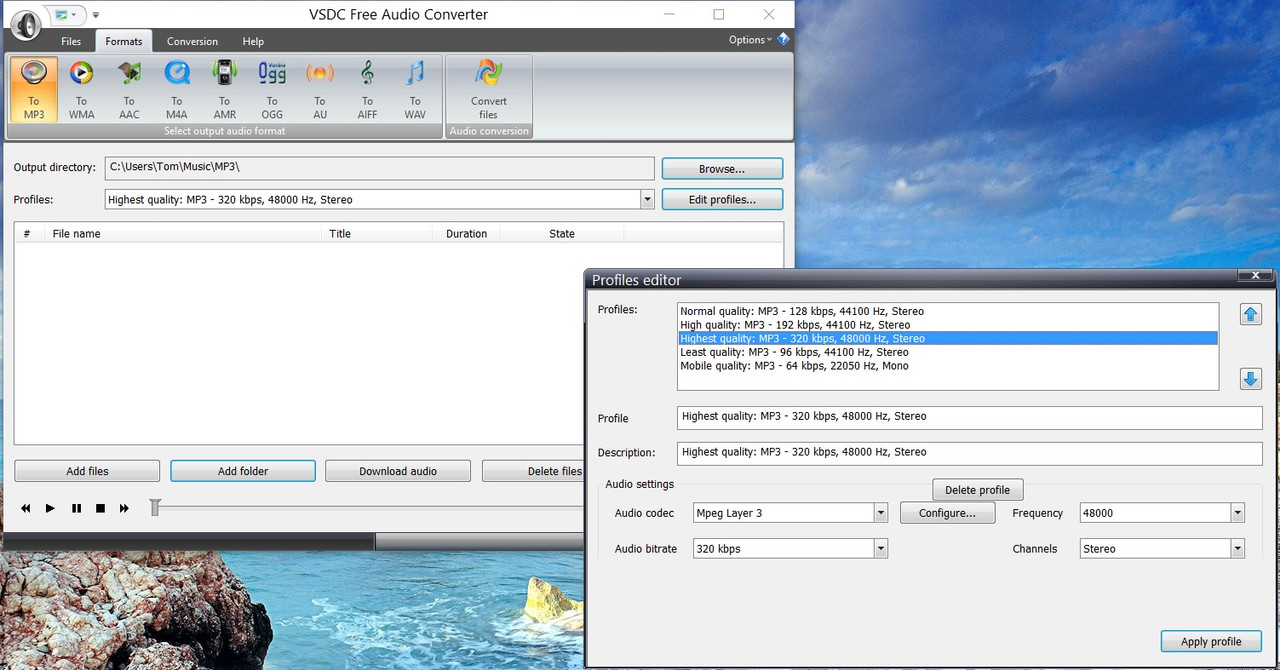Select the To M4A output format

pyautogui.click(x=177, y=89)
